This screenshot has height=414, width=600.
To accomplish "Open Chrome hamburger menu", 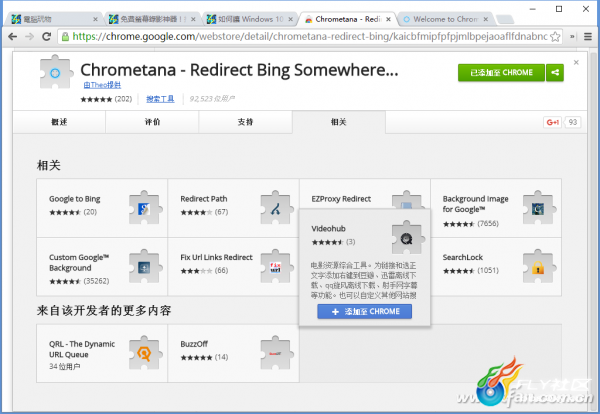I will coord(588,37).
